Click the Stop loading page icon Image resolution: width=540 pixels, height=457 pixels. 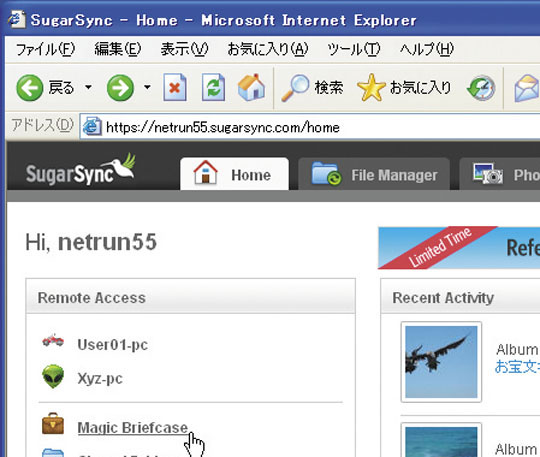[x=175, y=87]
